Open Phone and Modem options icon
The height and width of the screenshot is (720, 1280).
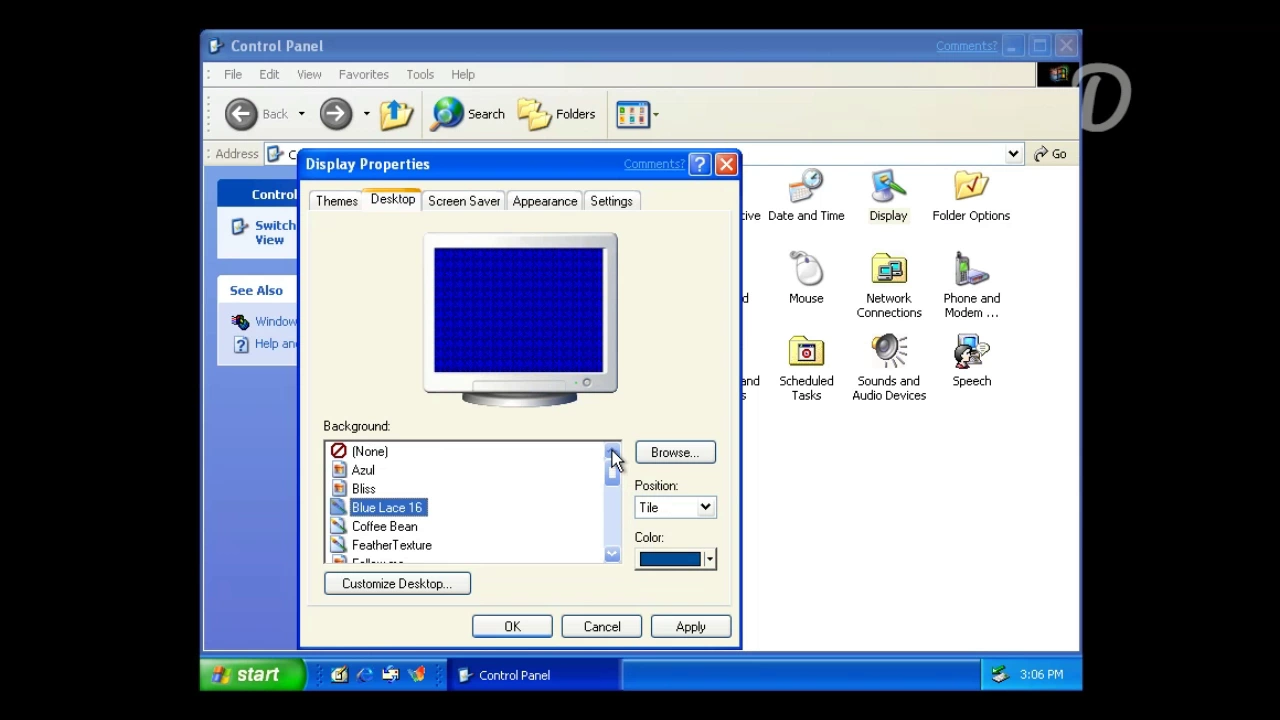(971, 286)
